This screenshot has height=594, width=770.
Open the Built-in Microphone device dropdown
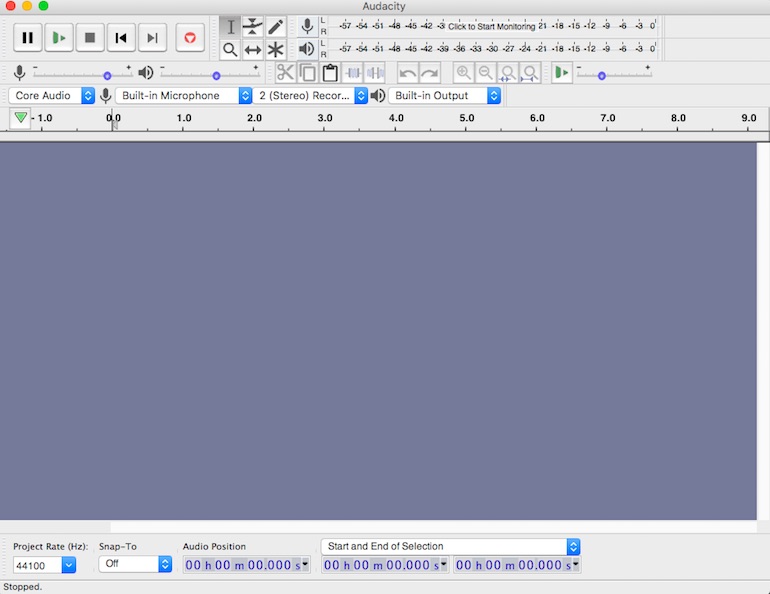click(184, 95)
